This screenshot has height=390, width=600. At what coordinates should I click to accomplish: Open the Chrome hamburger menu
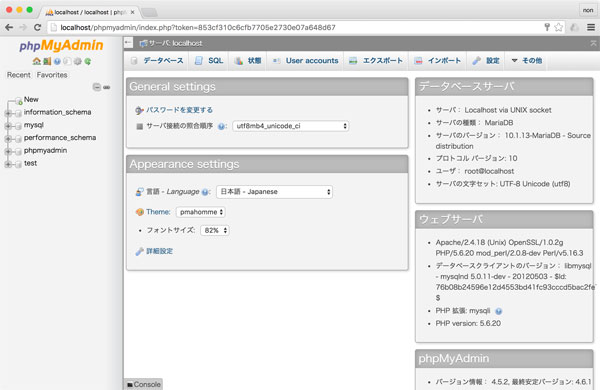point(591,27)
